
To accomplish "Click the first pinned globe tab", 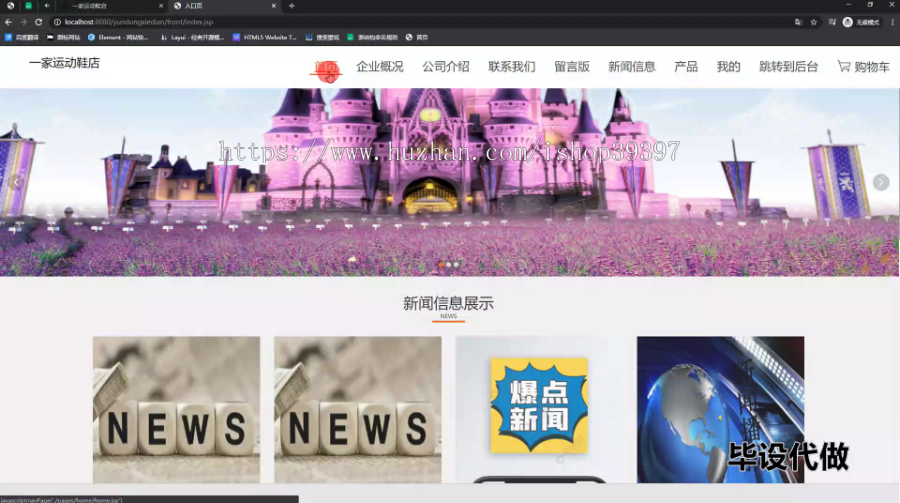I will 10,6.
